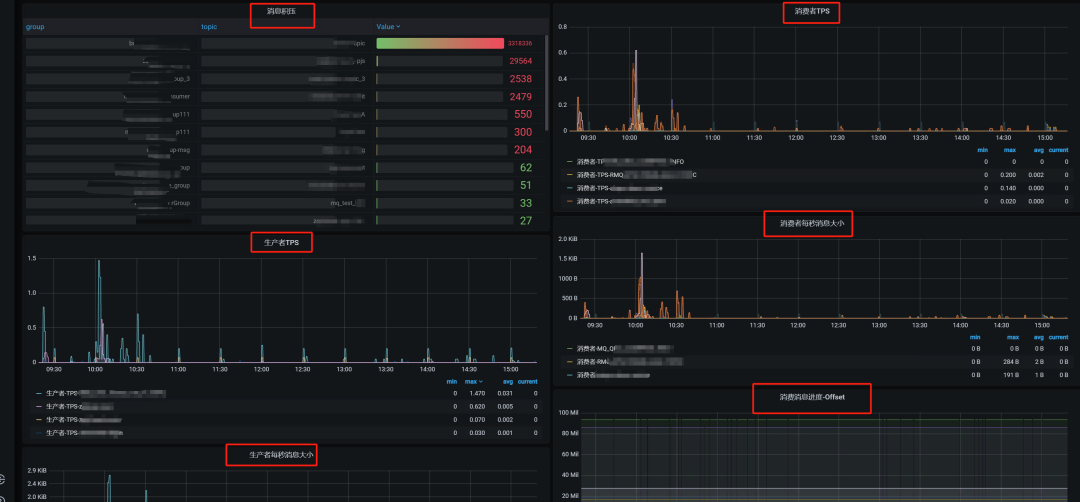Screen dimensions: 1080x502
Task: Click the sort arrow beside max in 生产者TPS legend
Action: (x=480, y=381)
